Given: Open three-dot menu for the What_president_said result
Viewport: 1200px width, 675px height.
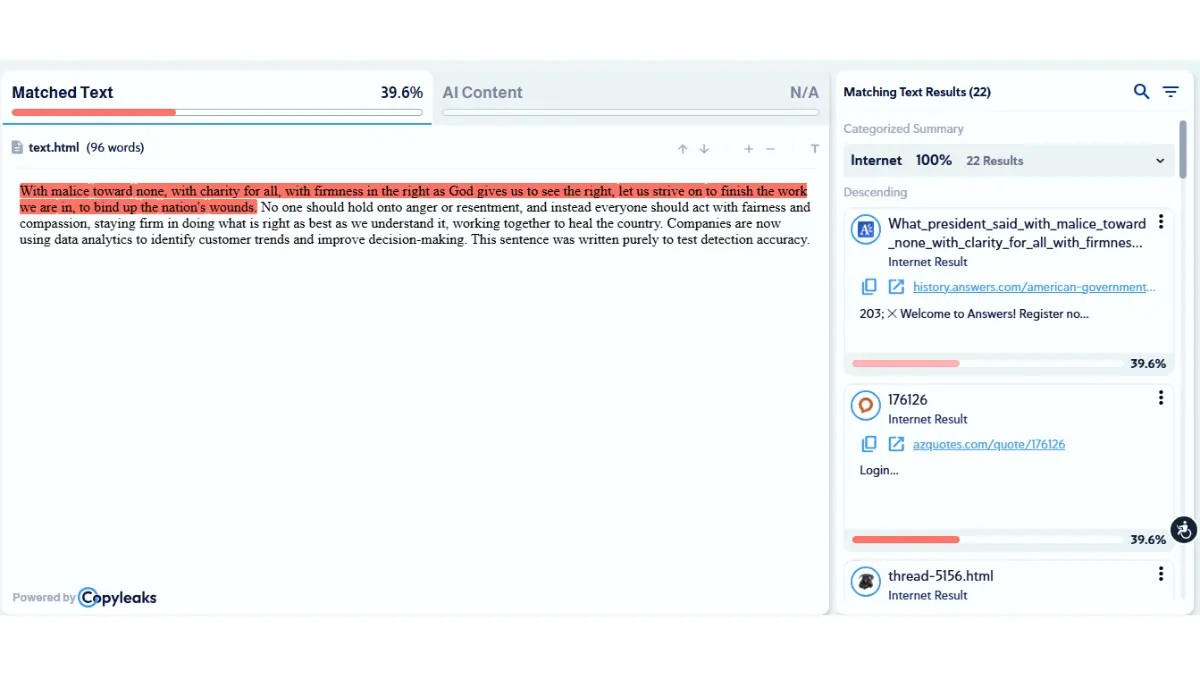Looking at the screenshot, I should click(x=1161, y=222).
